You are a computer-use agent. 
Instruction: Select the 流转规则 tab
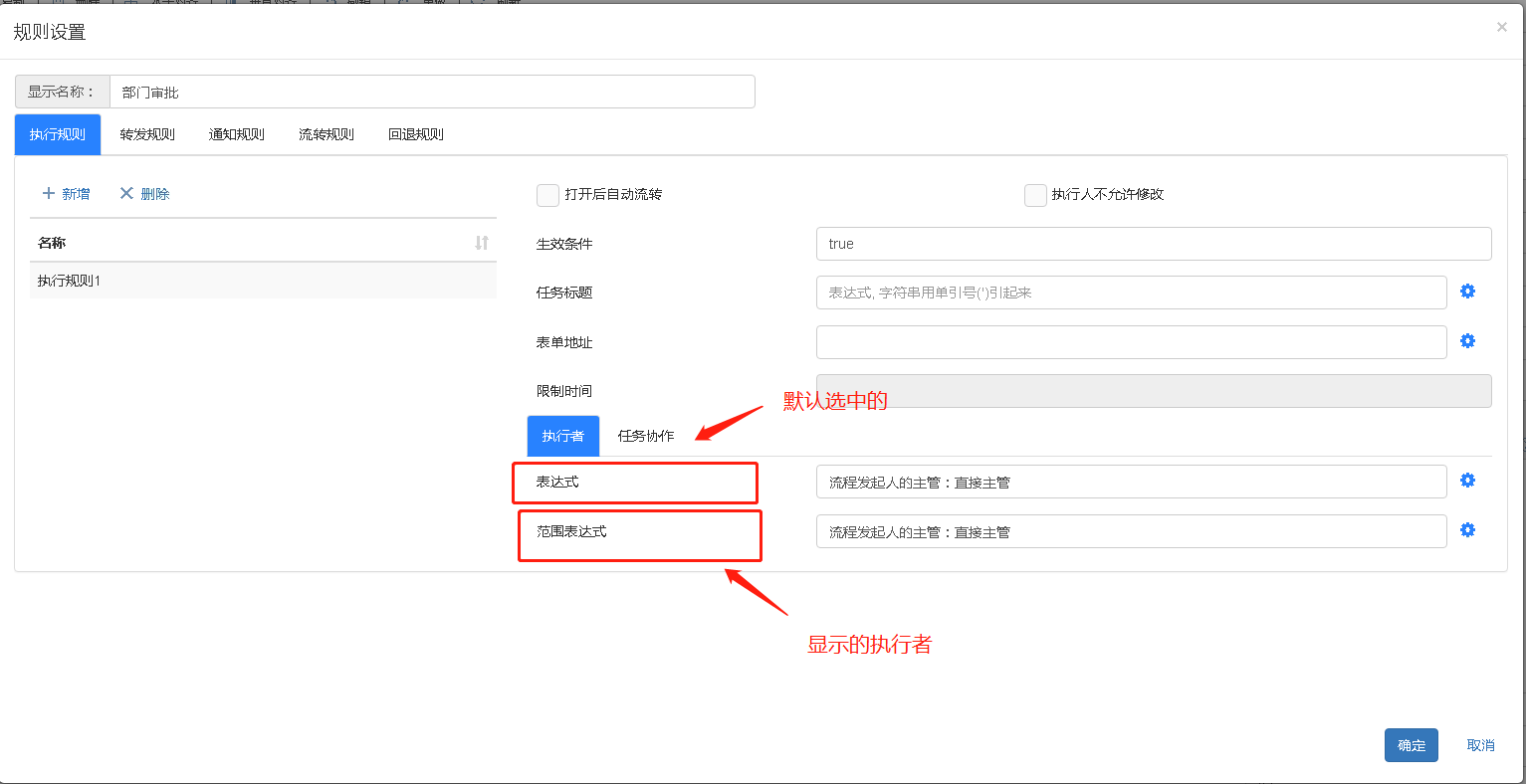pyautogui.click(x=327, y=134)
